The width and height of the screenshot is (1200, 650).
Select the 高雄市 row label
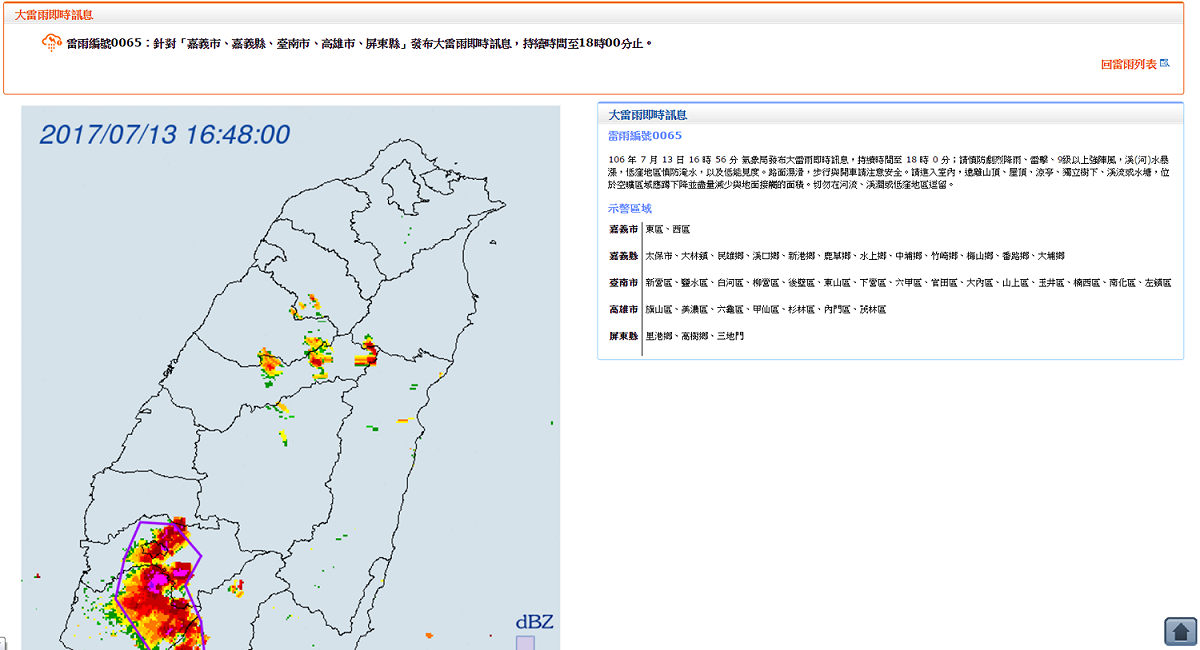tap(623, 309)
